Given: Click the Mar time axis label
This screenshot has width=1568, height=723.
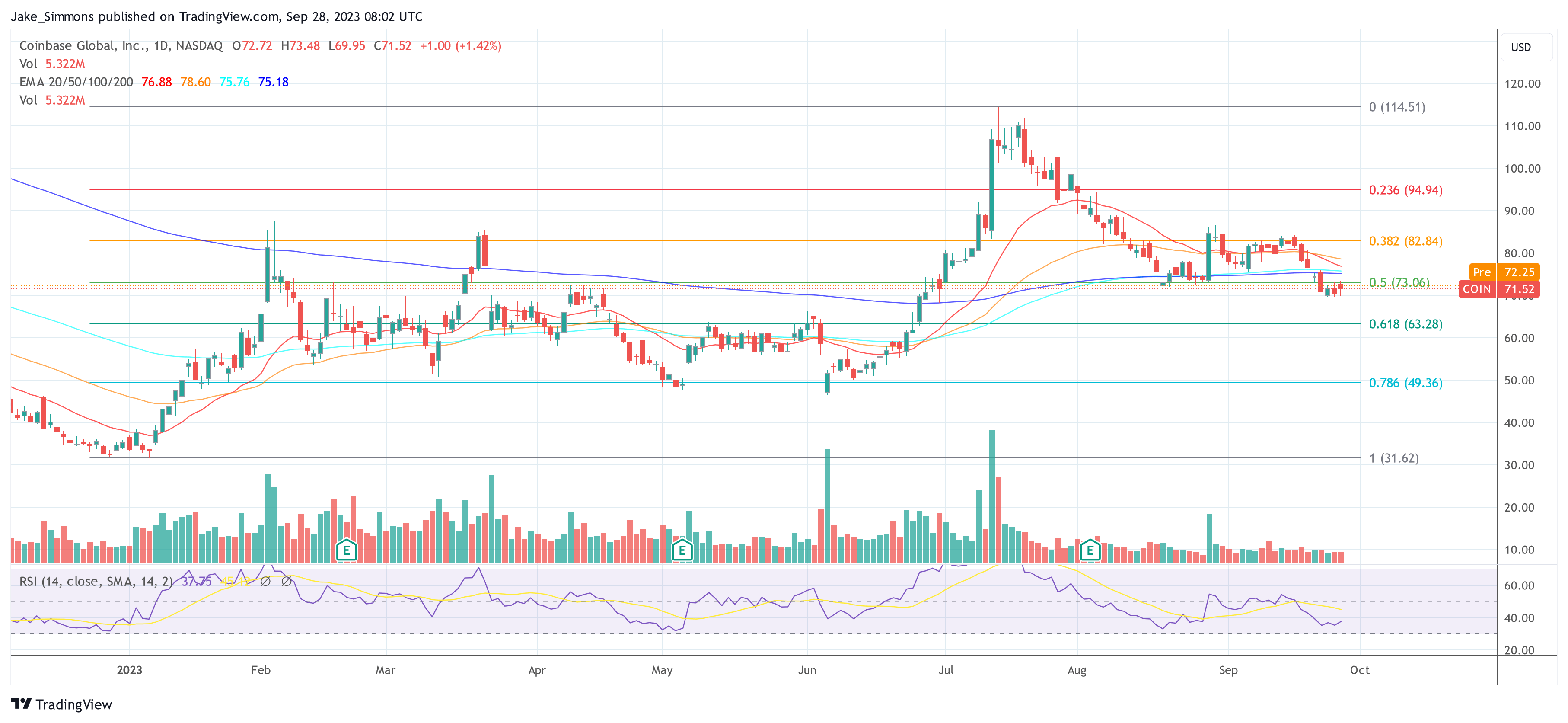Looking at the screenshot, I should (386, 670).
